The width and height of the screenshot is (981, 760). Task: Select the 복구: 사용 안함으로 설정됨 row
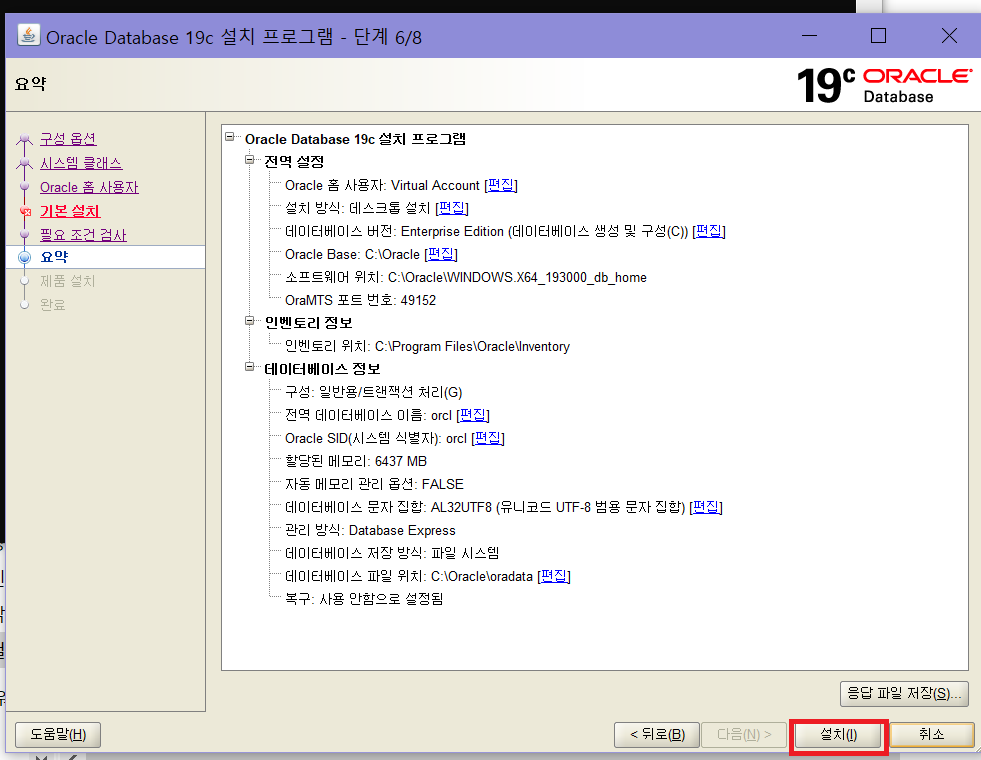click(364, 599)
